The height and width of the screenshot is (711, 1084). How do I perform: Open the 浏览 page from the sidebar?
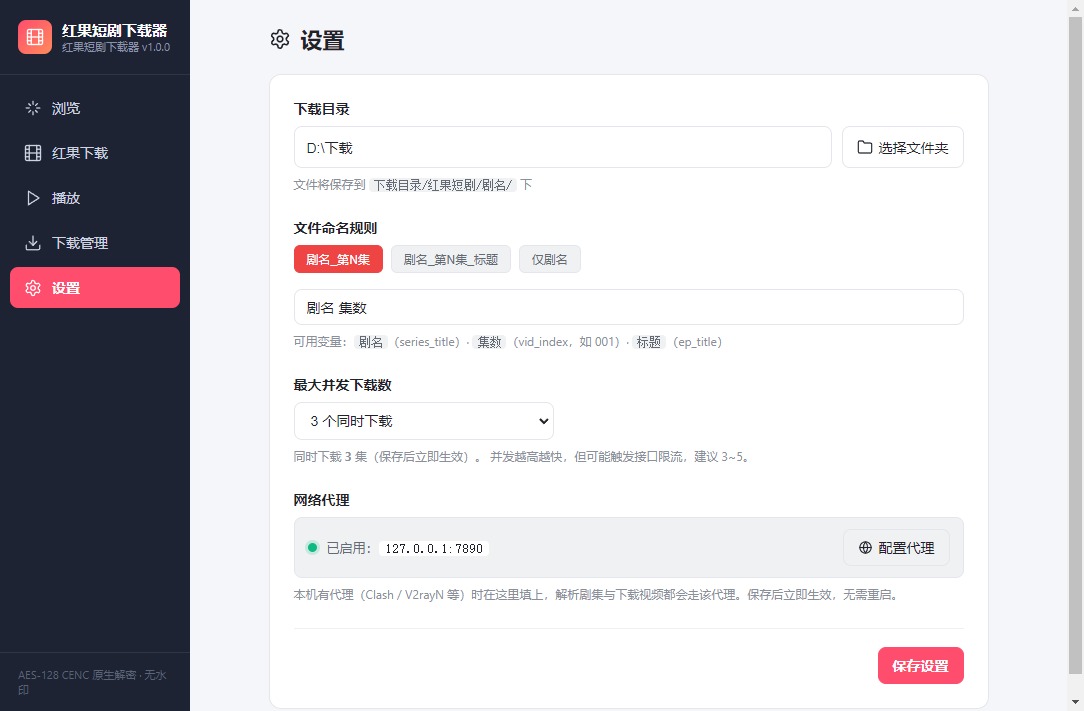point(95,108)
